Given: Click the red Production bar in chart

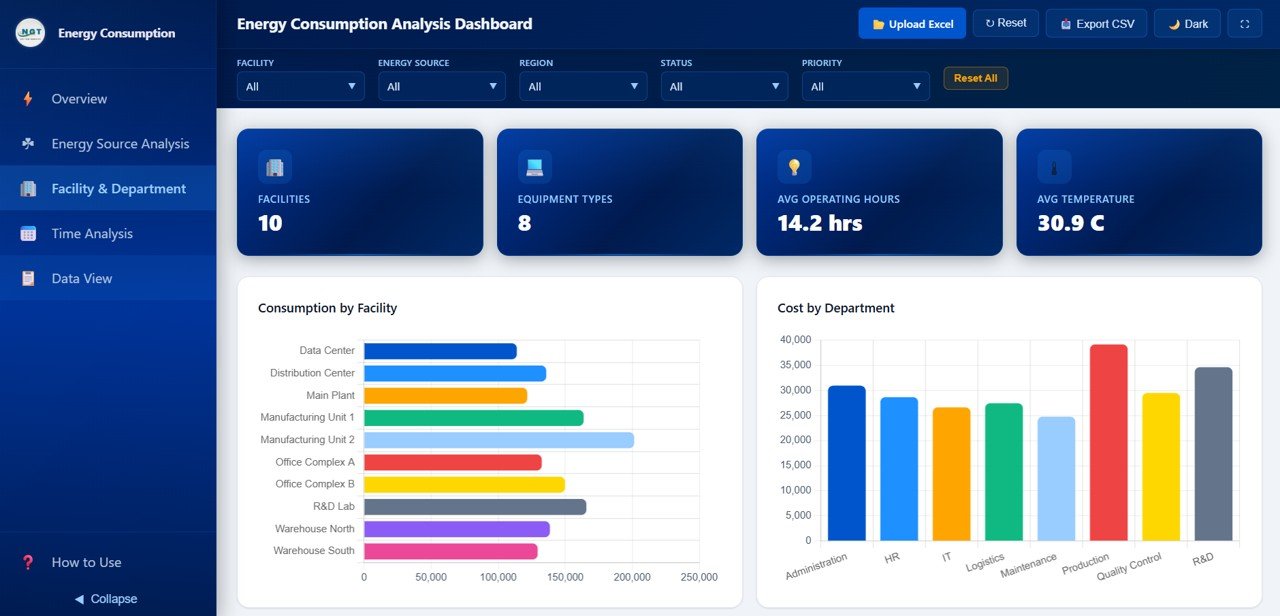Looking at the screenshot, I should 1108,442.
